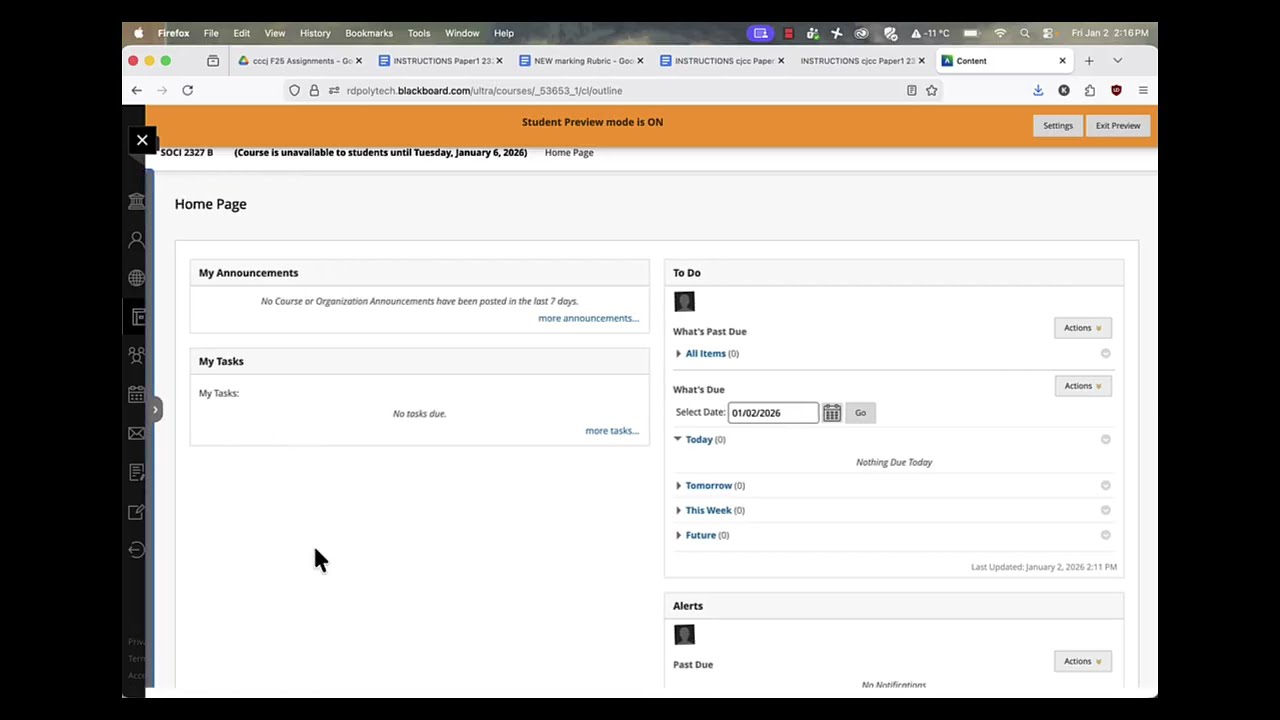Open the list all tabs chevron
The width and height of the screenshot is (1280, 720).
click(1118, 61)
